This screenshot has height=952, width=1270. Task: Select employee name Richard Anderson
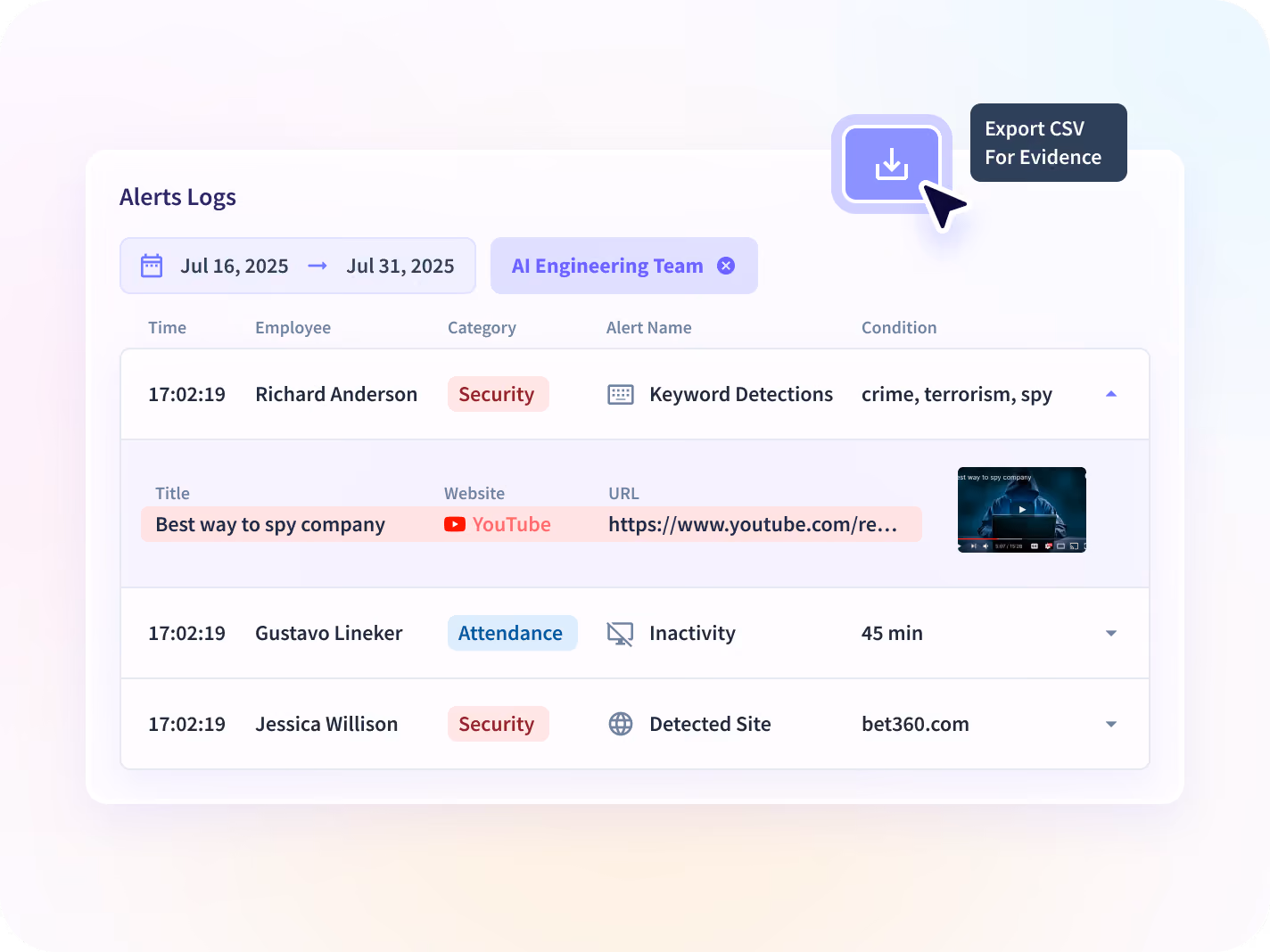coord(336,394)
